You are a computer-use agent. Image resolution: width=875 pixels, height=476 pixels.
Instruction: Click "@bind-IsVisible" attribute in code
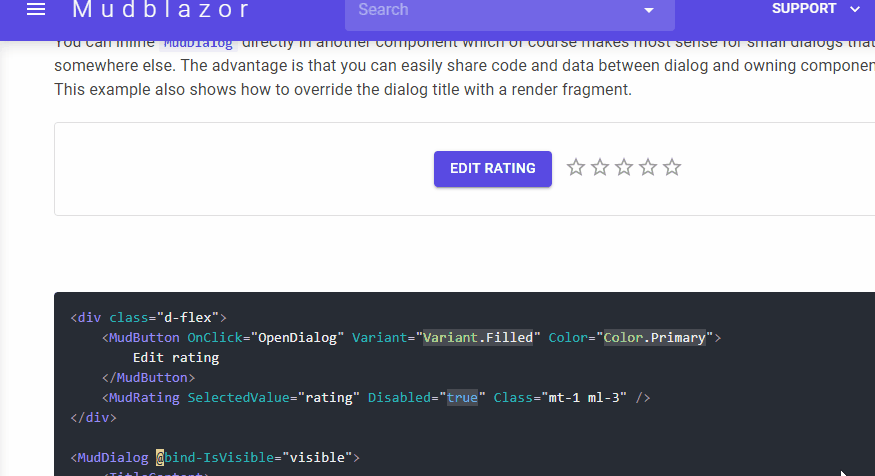pos(215,458)
